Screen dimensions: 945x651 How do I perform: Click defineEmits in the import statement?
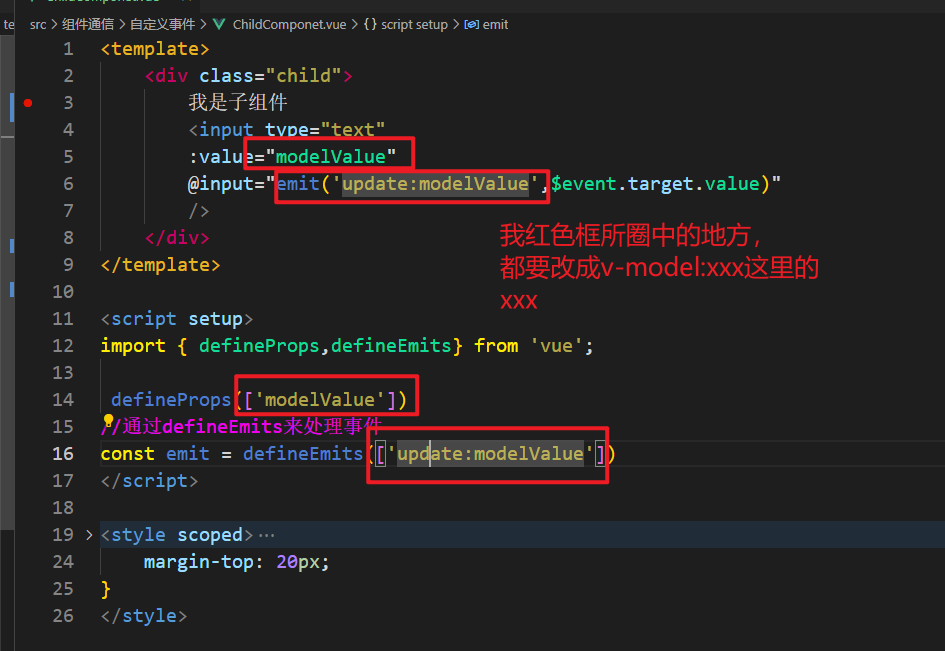click(391, 345)
